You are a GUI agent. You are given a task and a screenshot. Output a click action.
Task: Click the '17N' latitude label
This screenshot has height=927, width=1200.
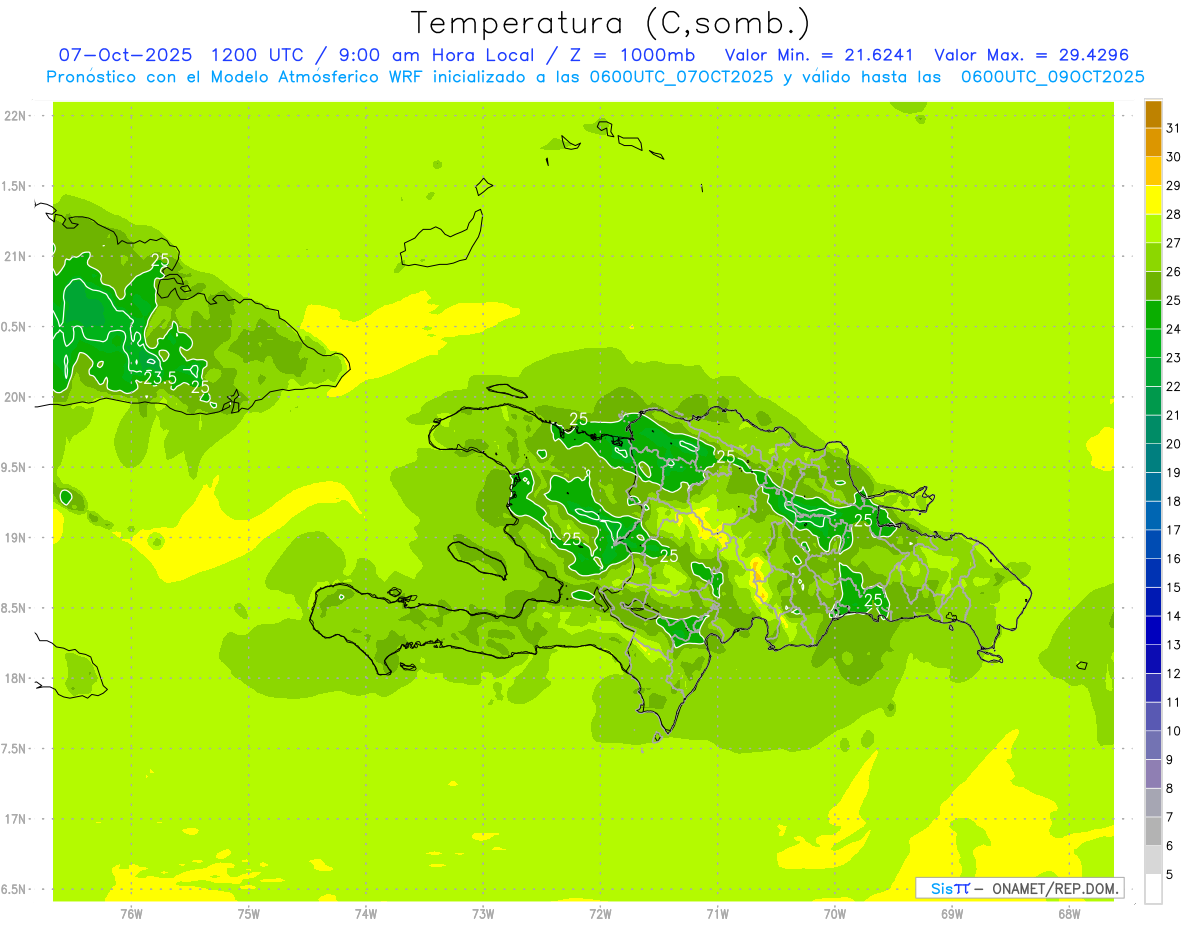tap(15, 819)
